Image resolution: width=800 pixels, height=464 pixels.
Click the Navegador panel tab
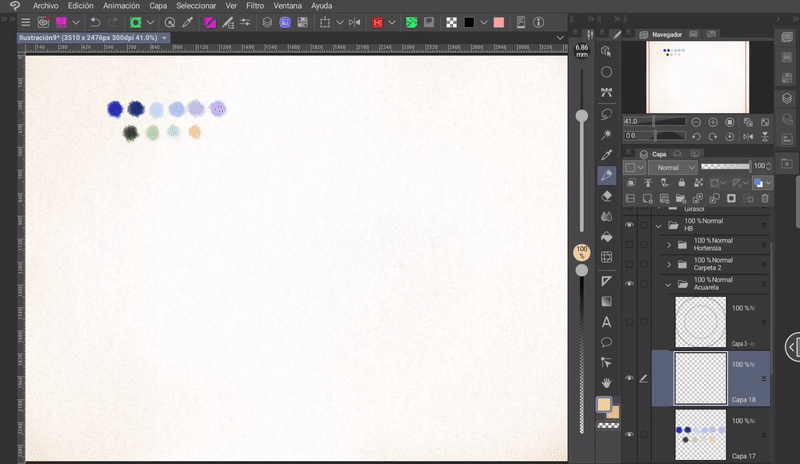click(x=661, y=34)
